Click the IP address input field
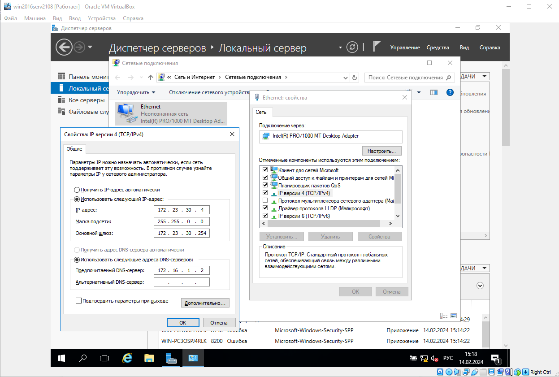This screenshot has height=377, width=559. tap(181, 210)
